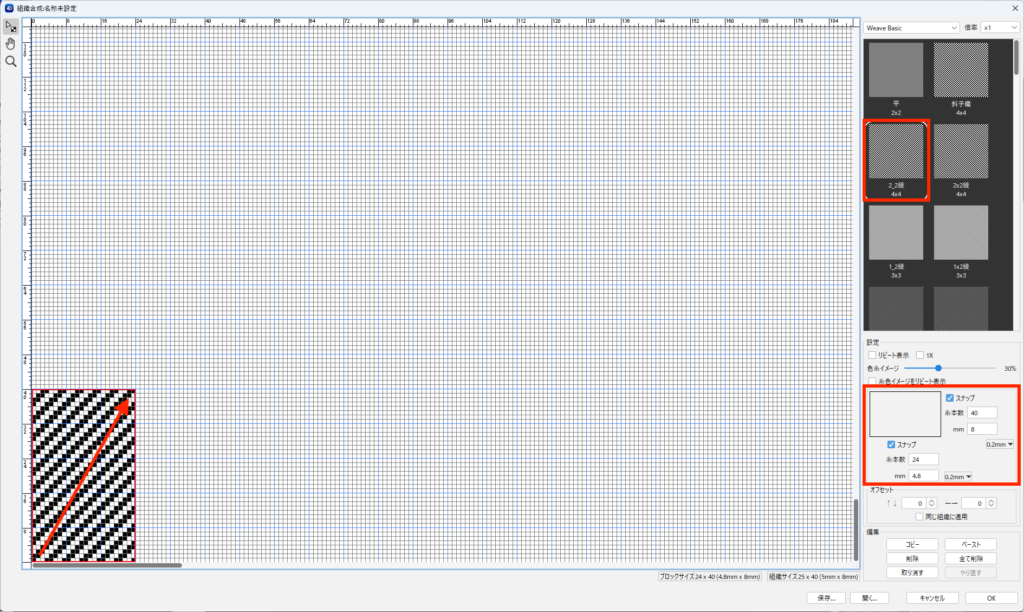Check the 同じ組織に適用 checkbox

920,517
